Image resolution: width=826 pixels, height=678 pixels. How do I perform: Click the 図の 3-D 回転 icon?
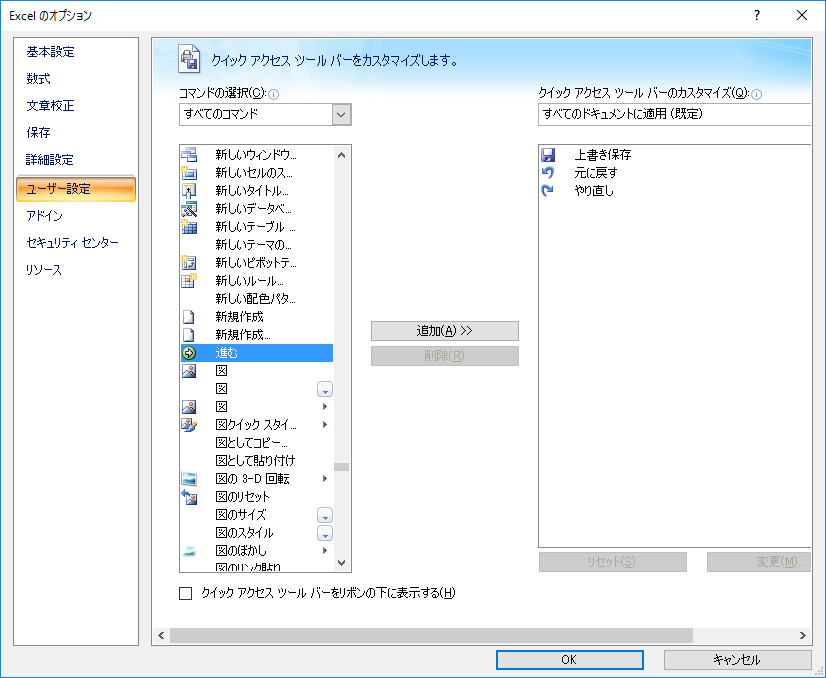[x=189, y=478]
